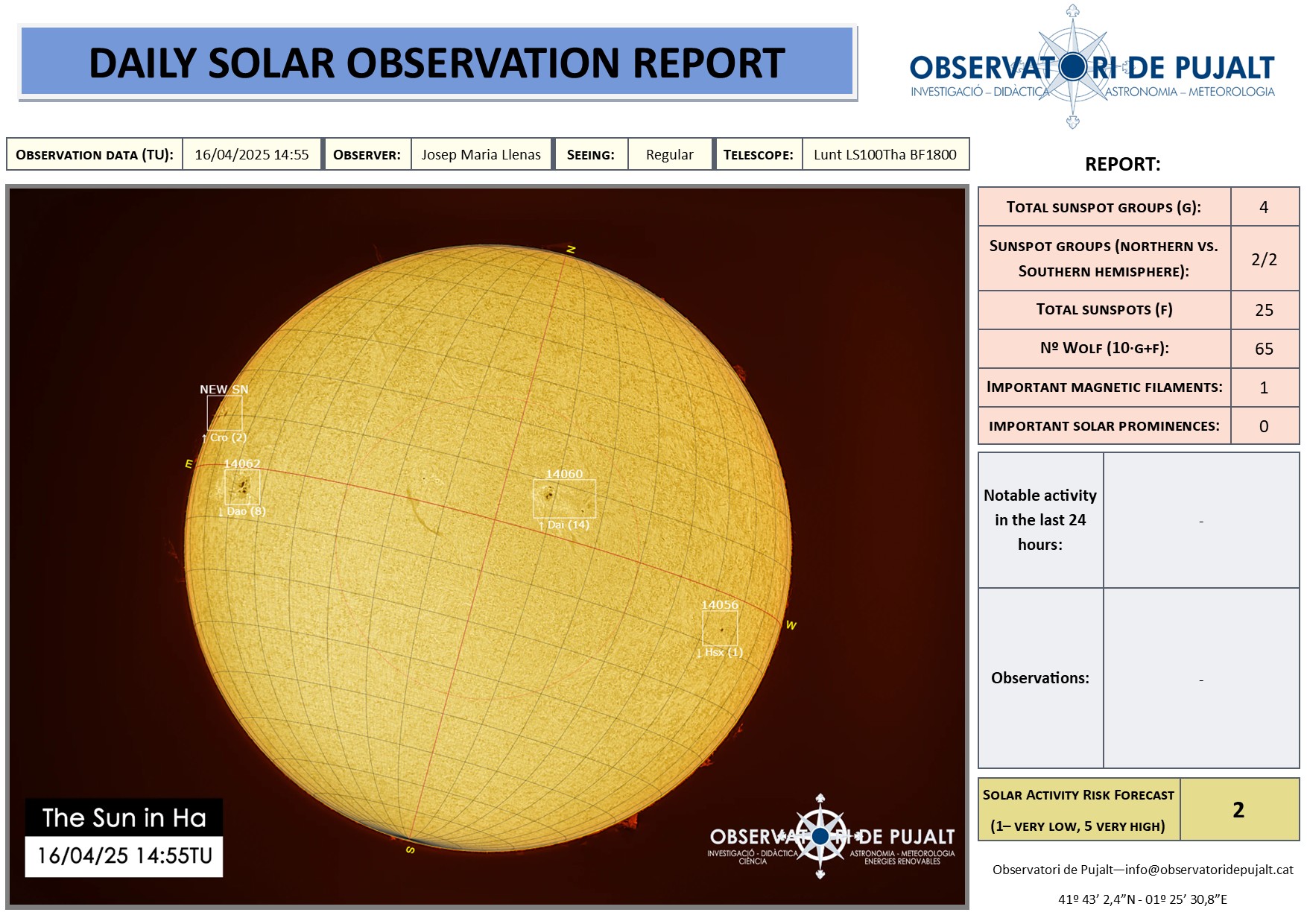This screenshot has height=924, width=1307.
Task: Click the northern vs southern value 2/2
Action: point(1265,259)
